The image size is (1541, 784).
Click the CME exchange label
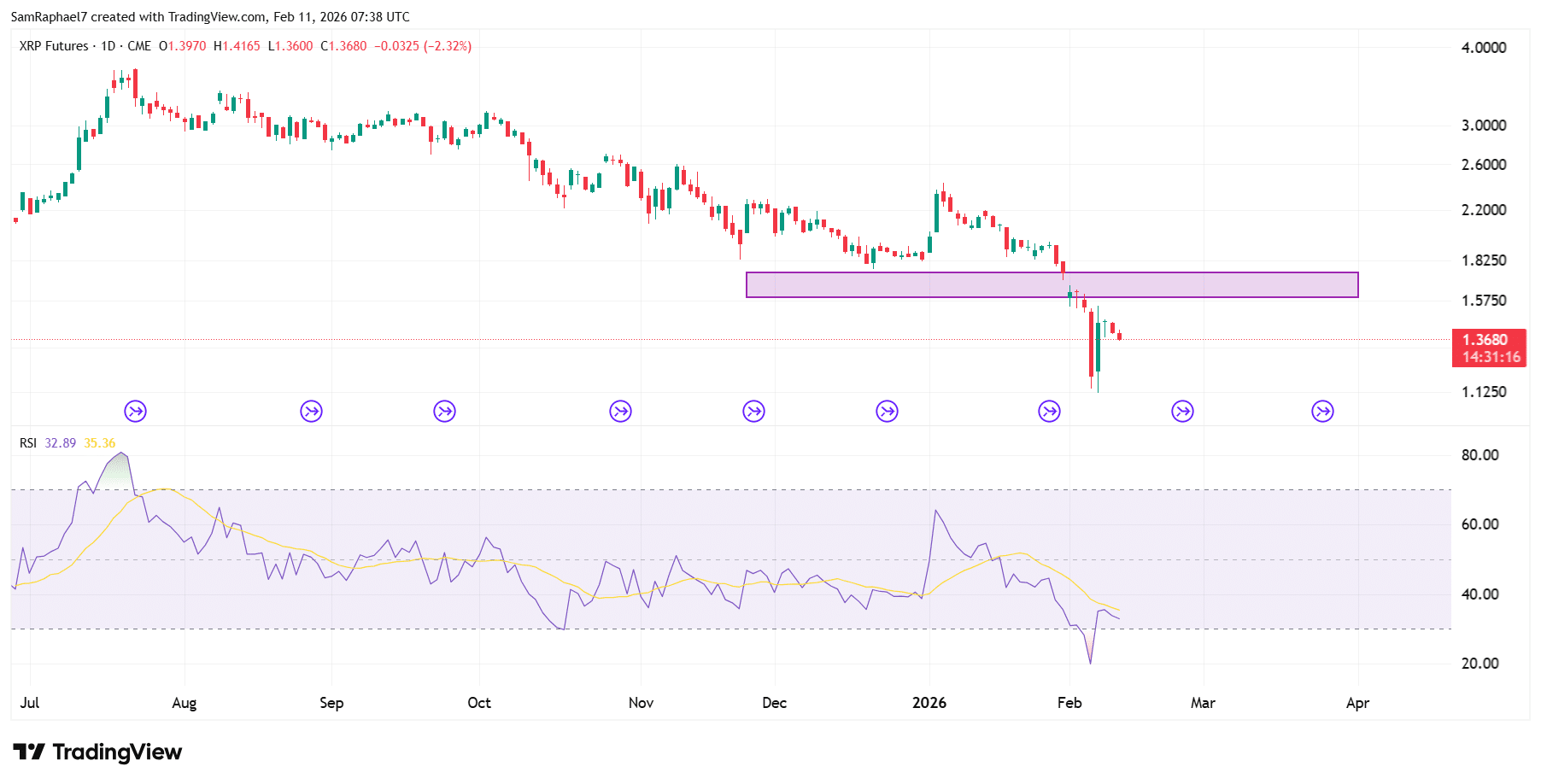pyautogui.click(x=138, y=47)
